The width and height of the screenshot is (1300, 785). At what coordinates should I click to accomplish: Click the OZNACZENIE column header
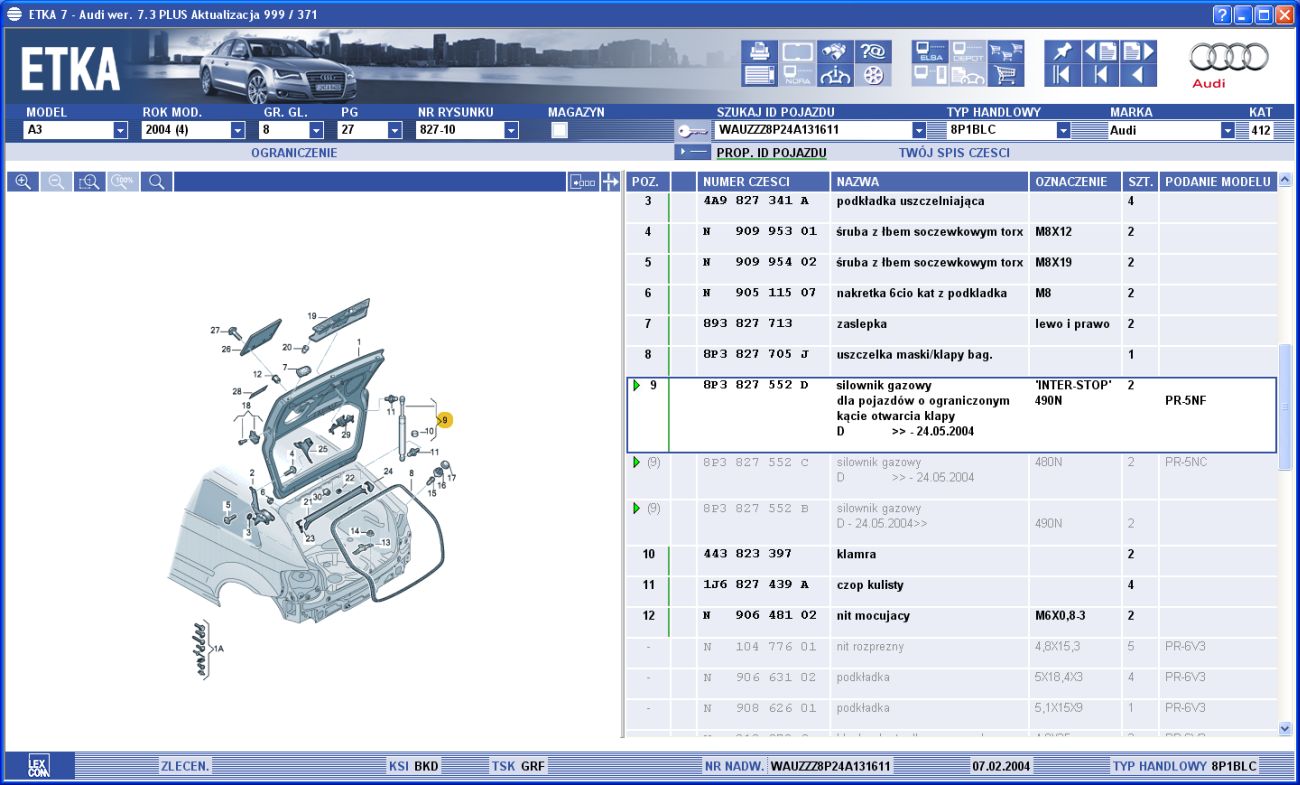click(1076, 182)
